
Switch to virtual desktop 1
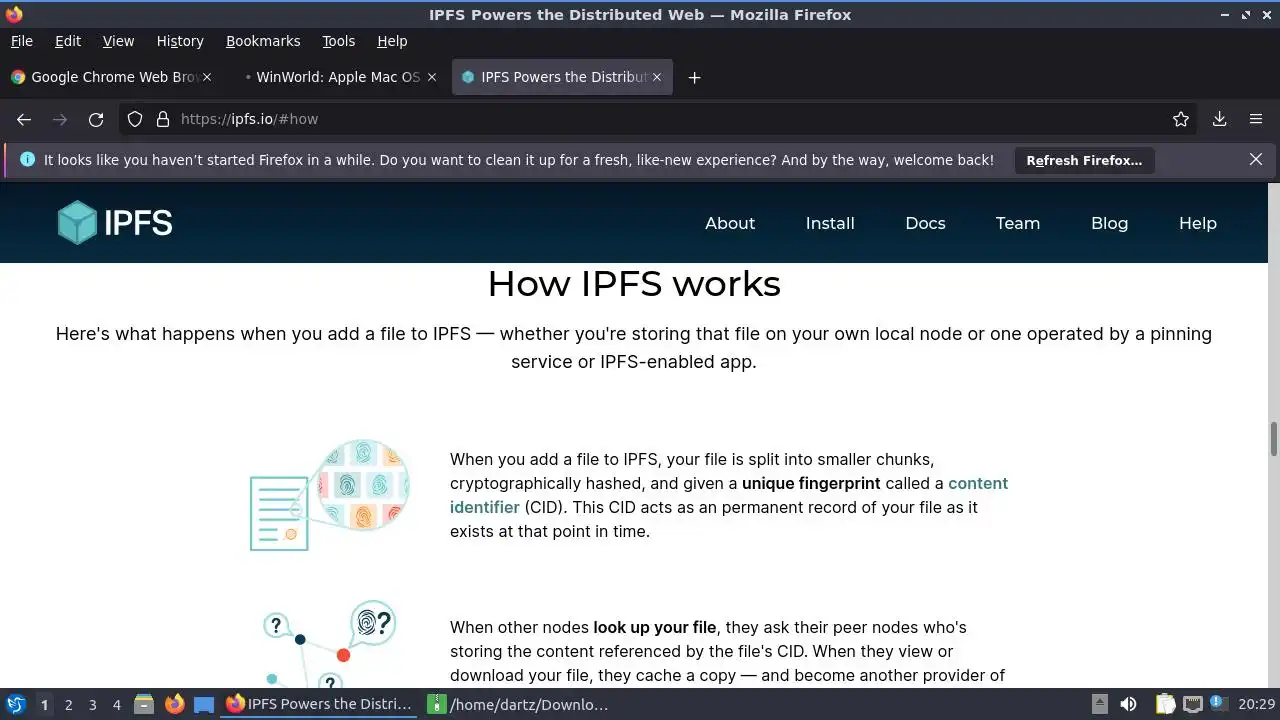click(44, 704)
